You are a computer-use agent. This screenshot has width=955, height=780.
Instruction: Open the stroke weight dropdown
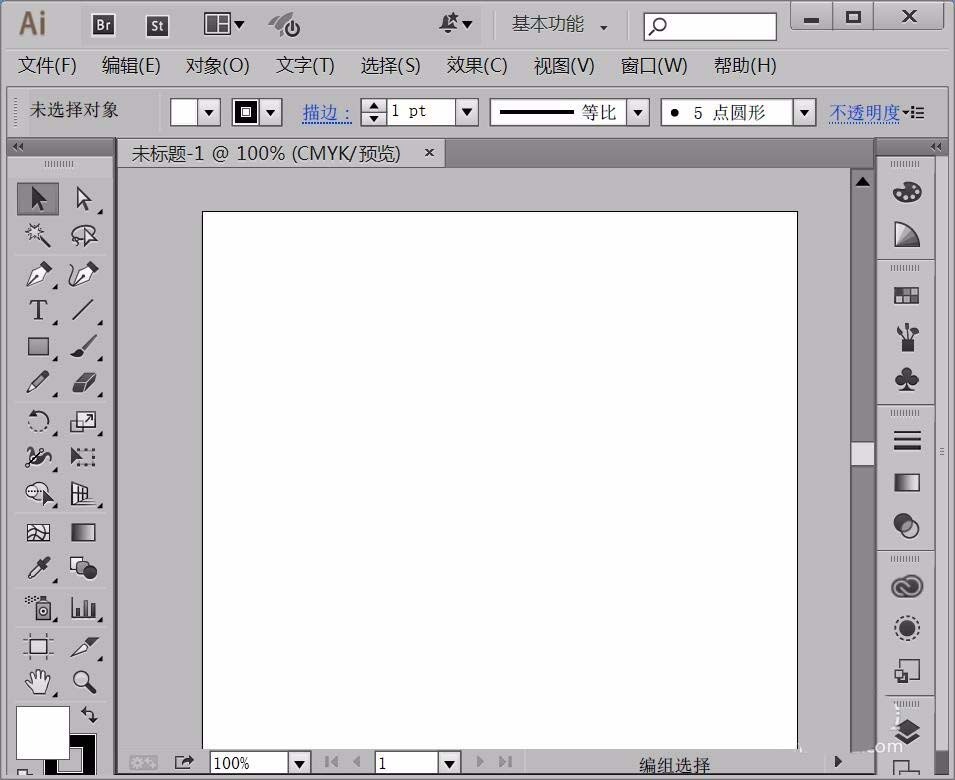[x=467, y=112]
